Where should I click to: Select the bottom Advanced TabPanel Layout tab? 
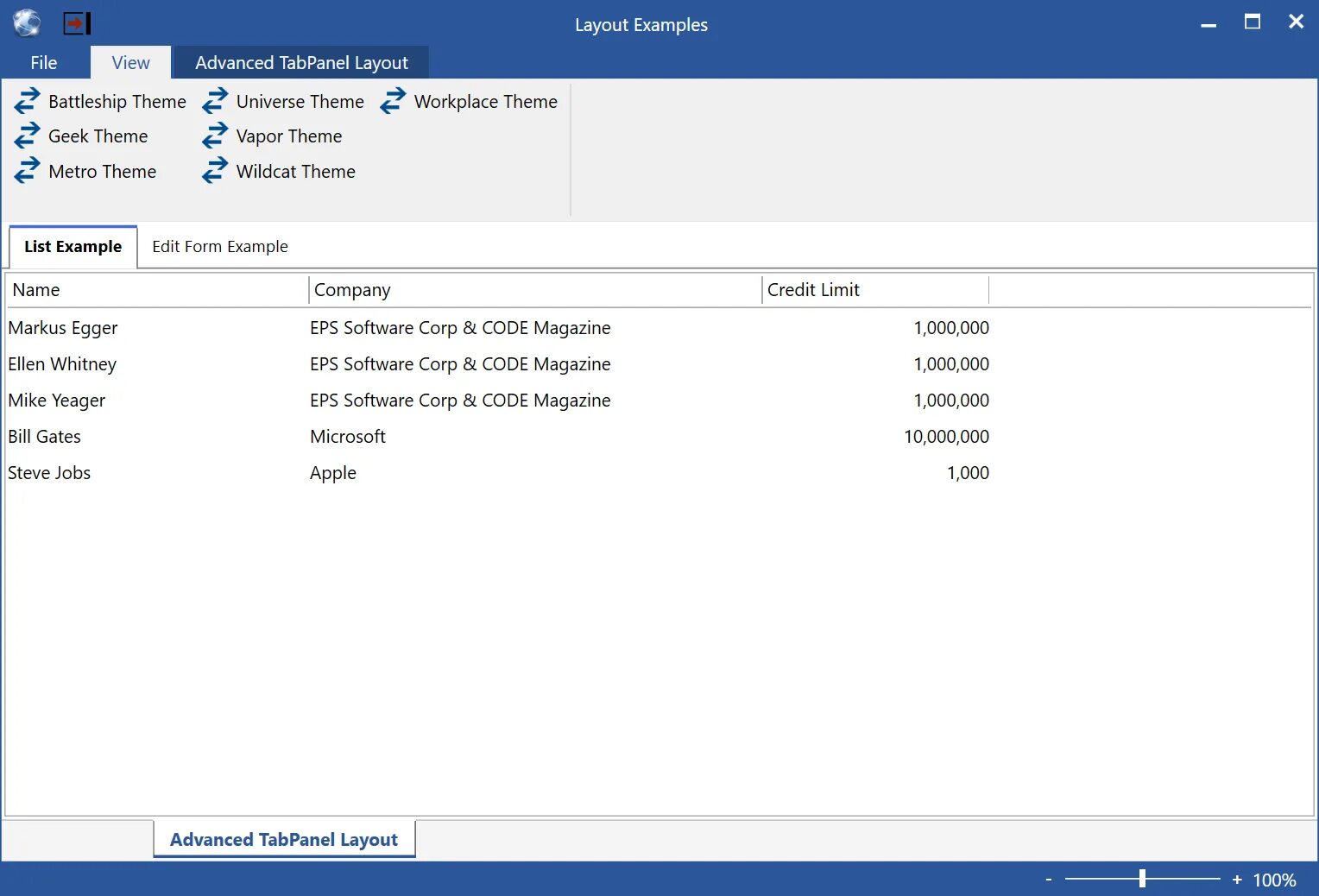(x=284, y=839)
